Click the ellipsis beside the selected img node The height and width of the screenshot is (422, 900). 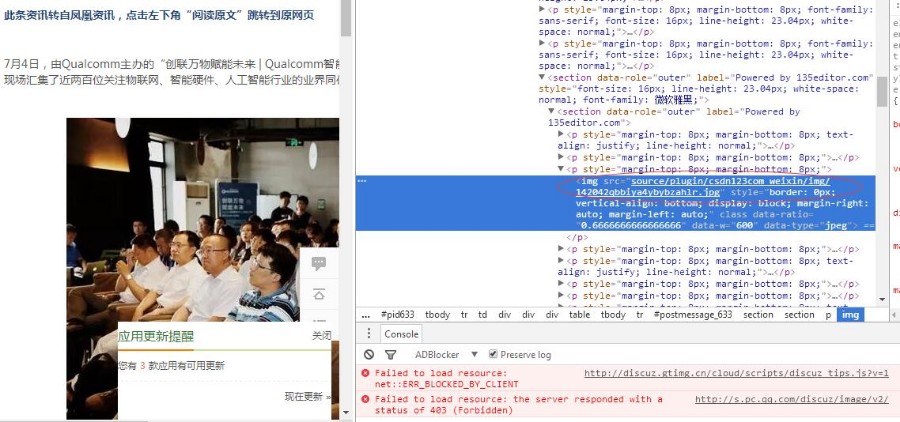(362, 180)
